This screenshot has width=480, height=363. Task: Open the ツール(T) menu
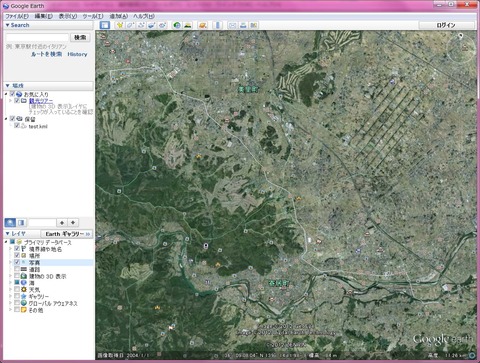93,16
